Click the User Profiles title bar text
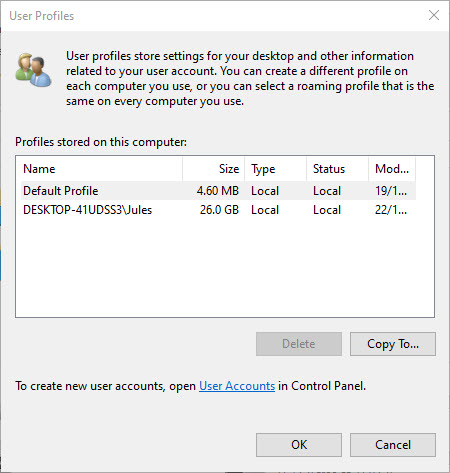The image size is (450, 473). (42, 16)
